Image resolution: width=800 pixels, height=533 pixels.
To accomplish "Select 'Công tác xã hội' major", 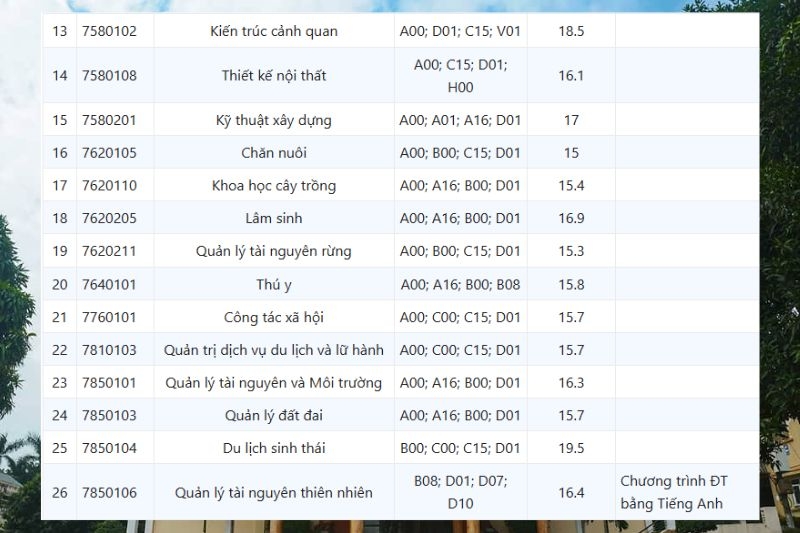I will [x=274, y=317].
